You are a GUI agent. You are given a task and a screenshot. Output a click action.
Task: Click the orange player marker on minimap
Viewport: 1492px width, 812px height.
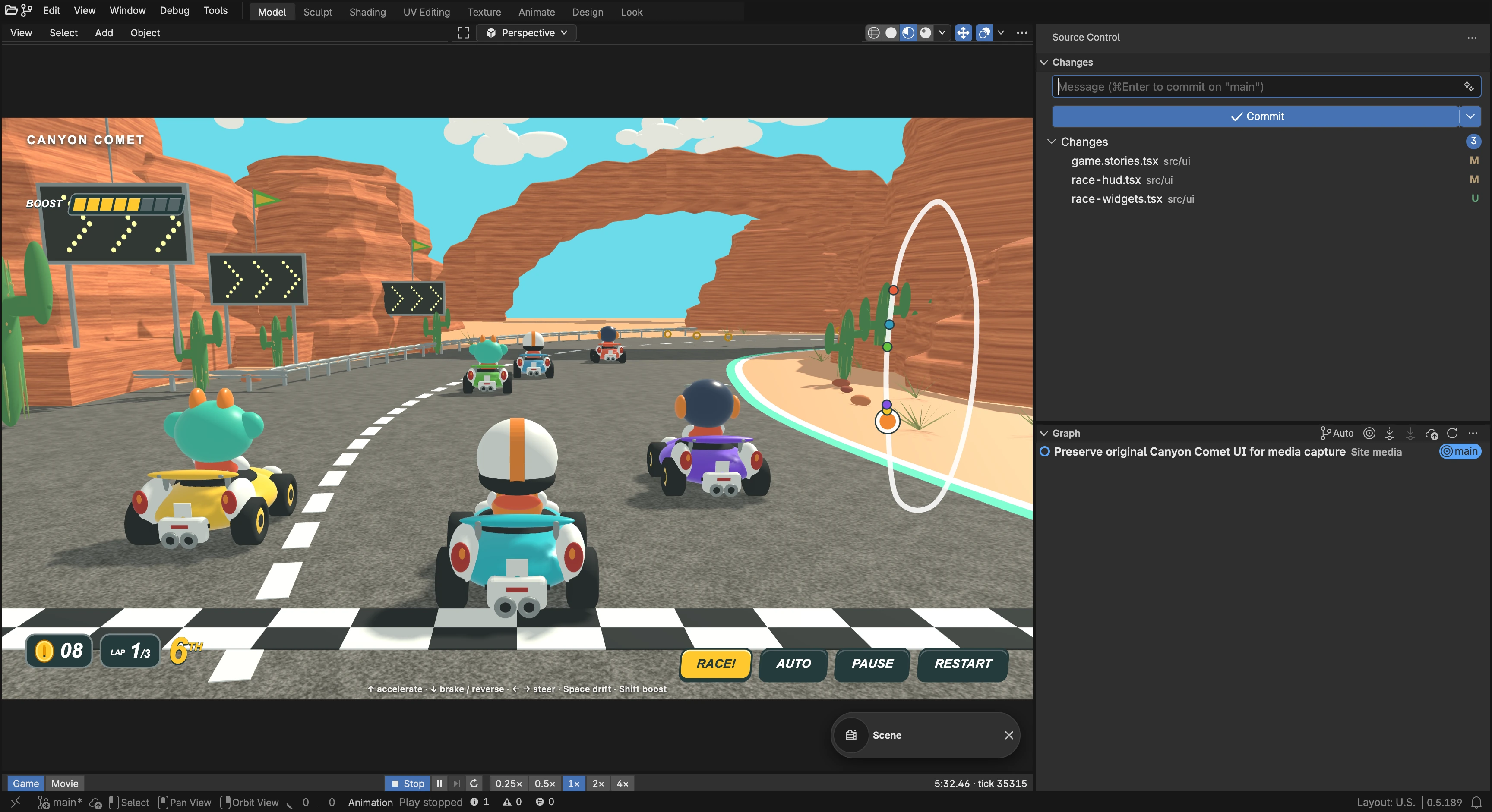pyautogui.click(x=887, y=421)
